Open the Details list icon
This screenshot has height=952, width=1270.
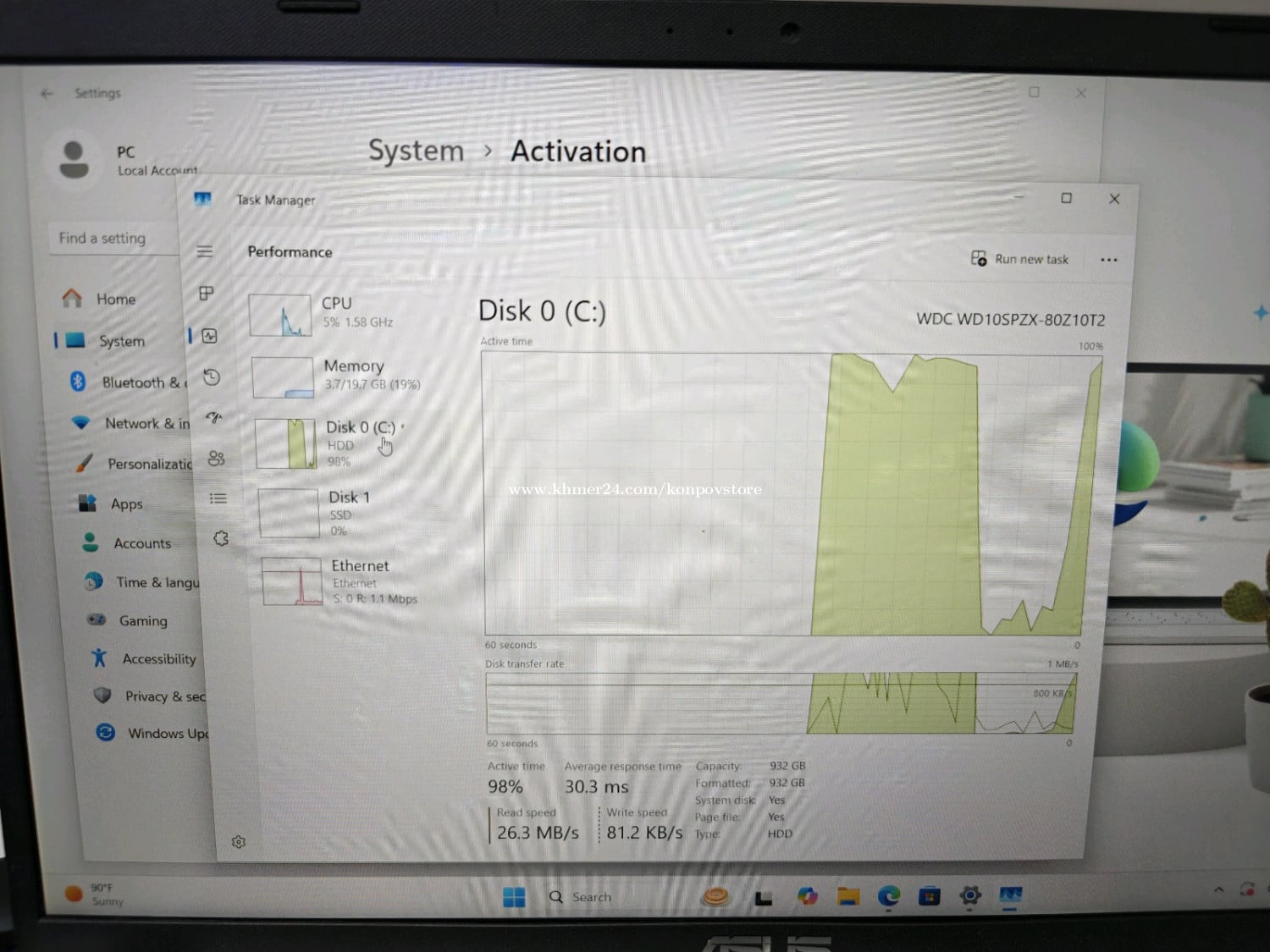(218, 498)
